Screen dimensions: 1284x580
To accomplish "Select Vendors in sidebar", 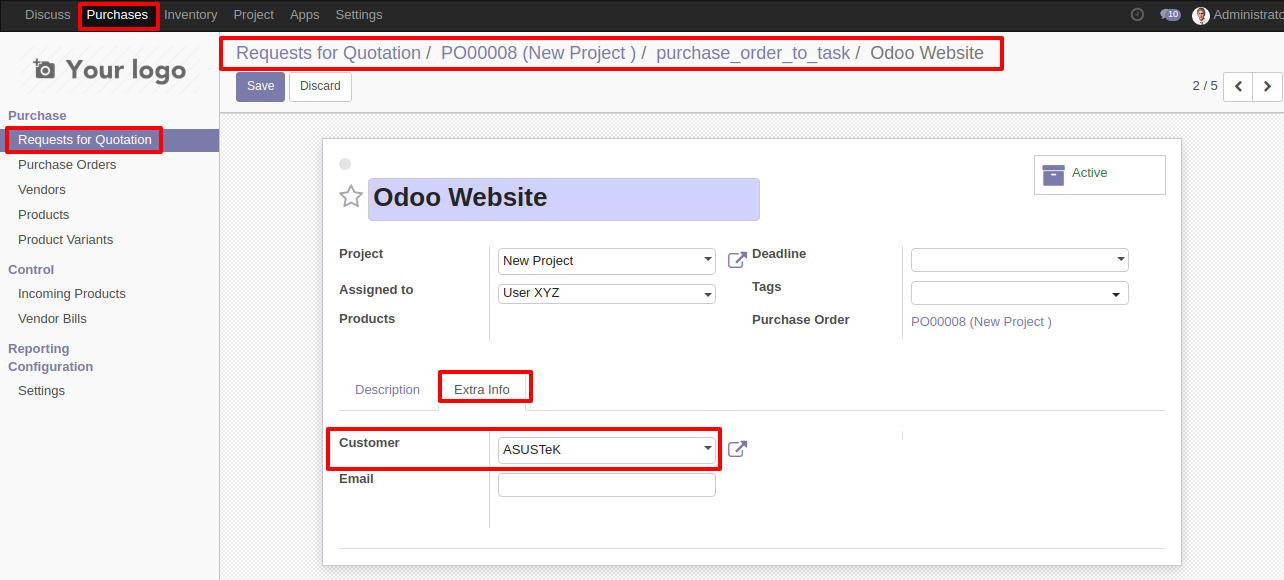I will tap(42, 190).
